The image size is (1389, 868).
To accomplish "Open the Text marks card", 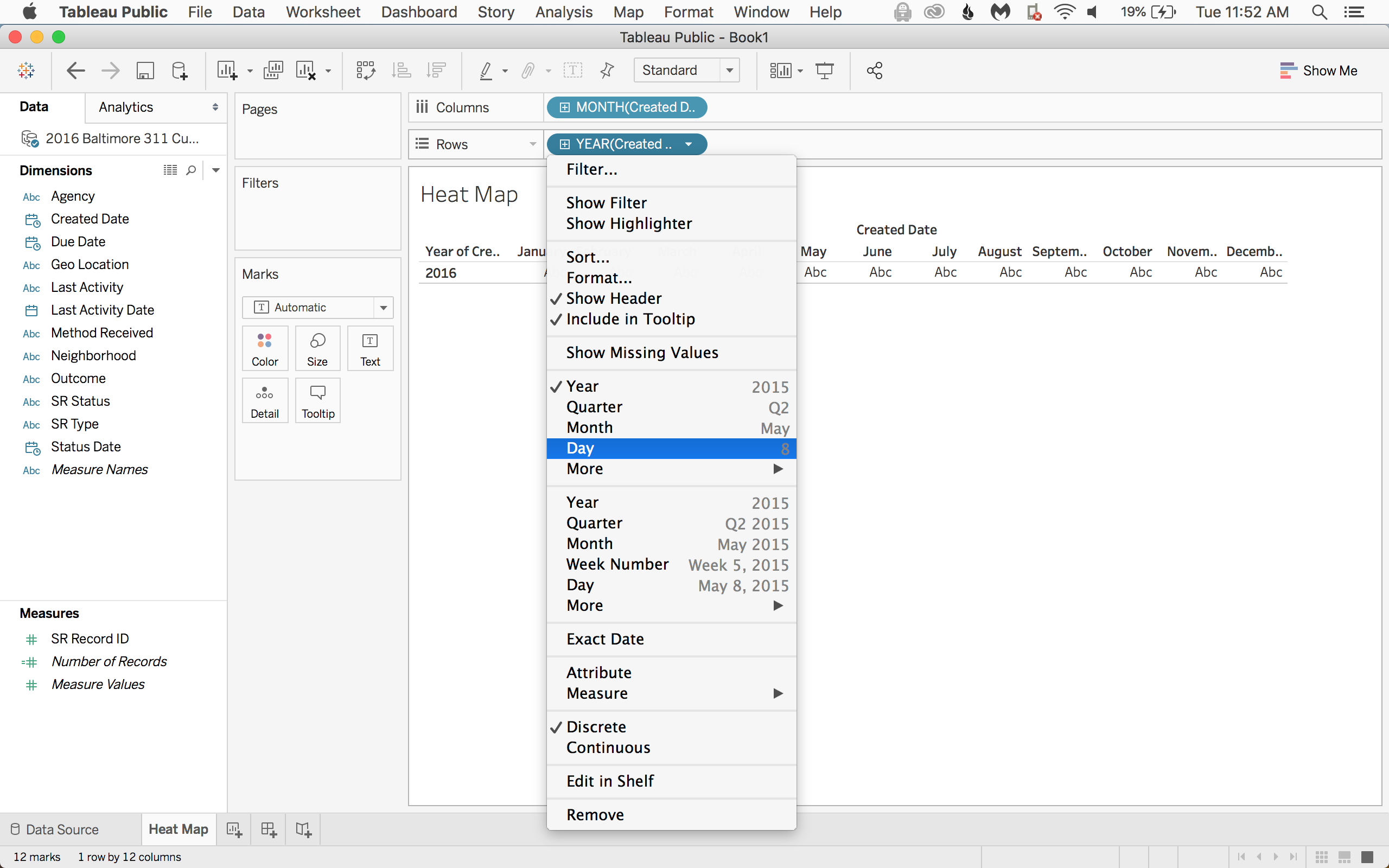I will (x=370, y=348).
